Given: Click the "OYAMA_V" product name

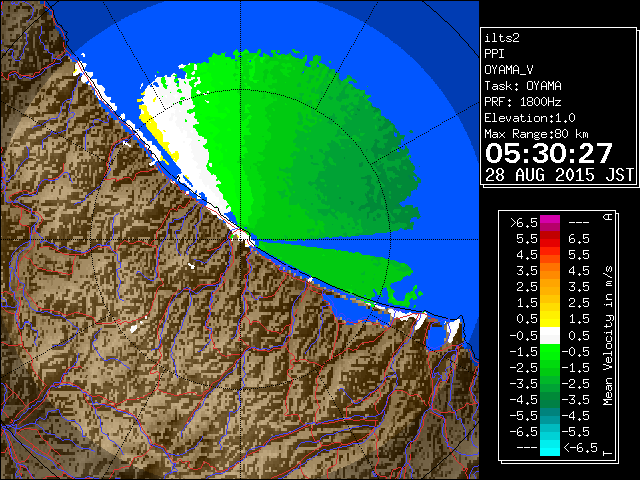Looking at the screenshot, I should tap(509, 70).
